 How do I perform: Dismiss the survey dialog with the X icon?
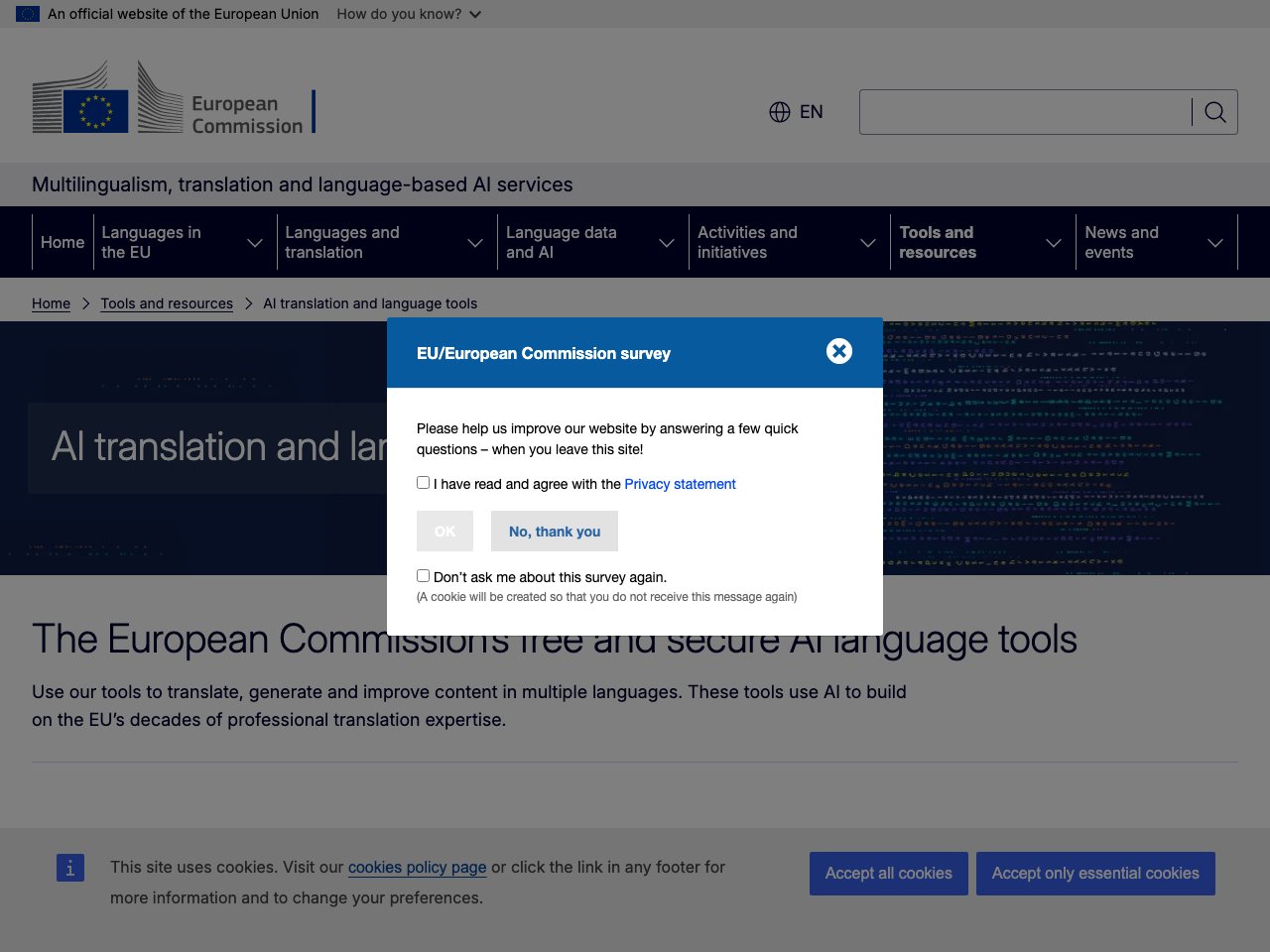(838, 351)
